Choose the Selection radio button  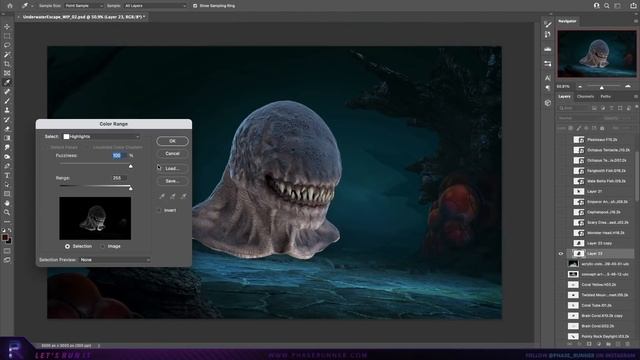67,247
